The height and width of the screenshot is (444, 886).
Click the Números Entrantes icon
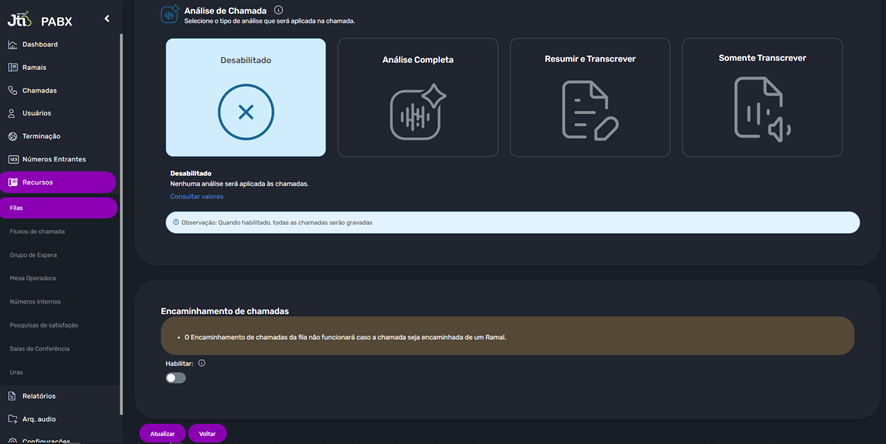(x=13, y=159)
